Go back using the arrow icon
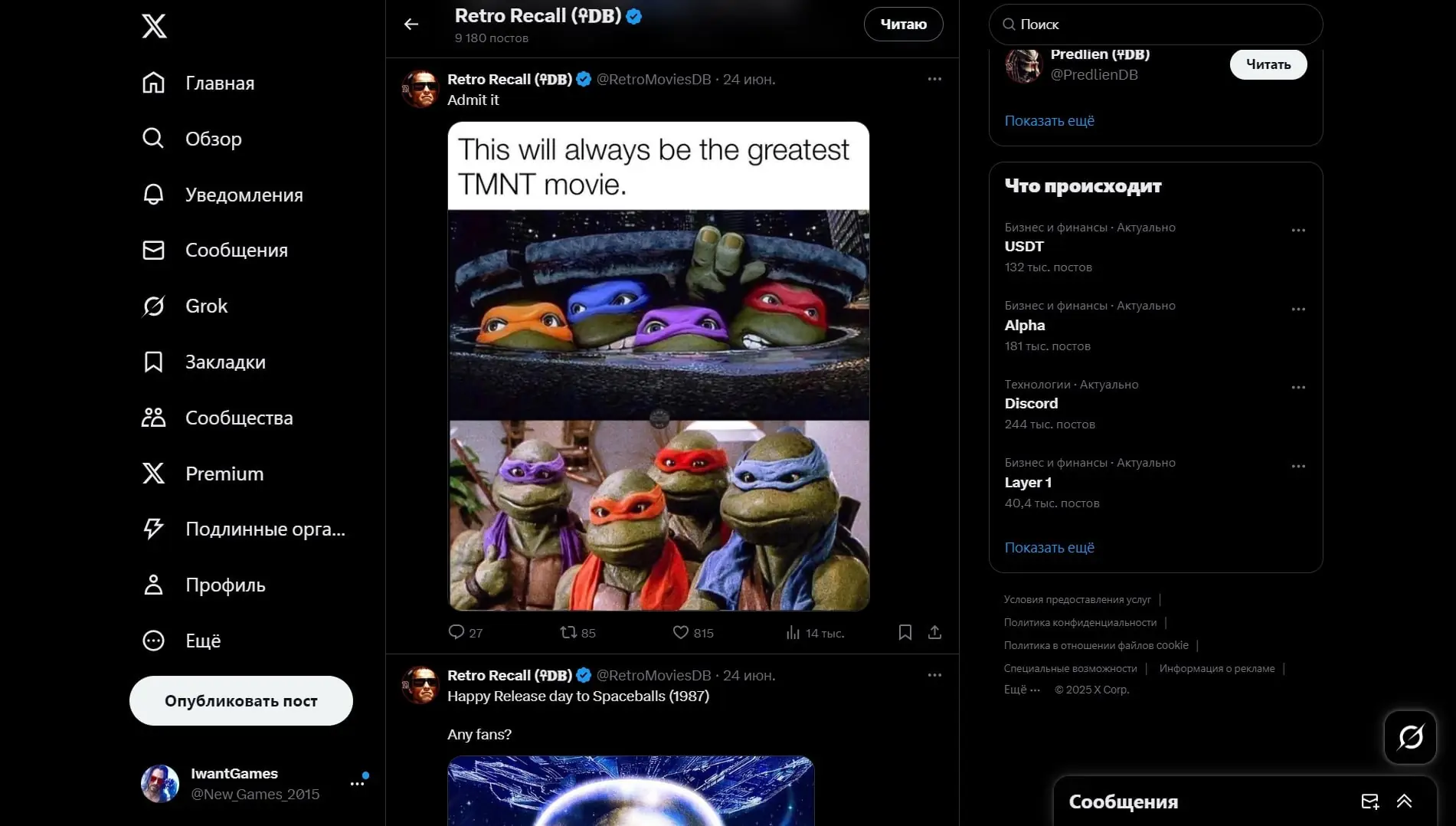The height and width of the screenshot is (826, 1456). (x=411, y=25)
